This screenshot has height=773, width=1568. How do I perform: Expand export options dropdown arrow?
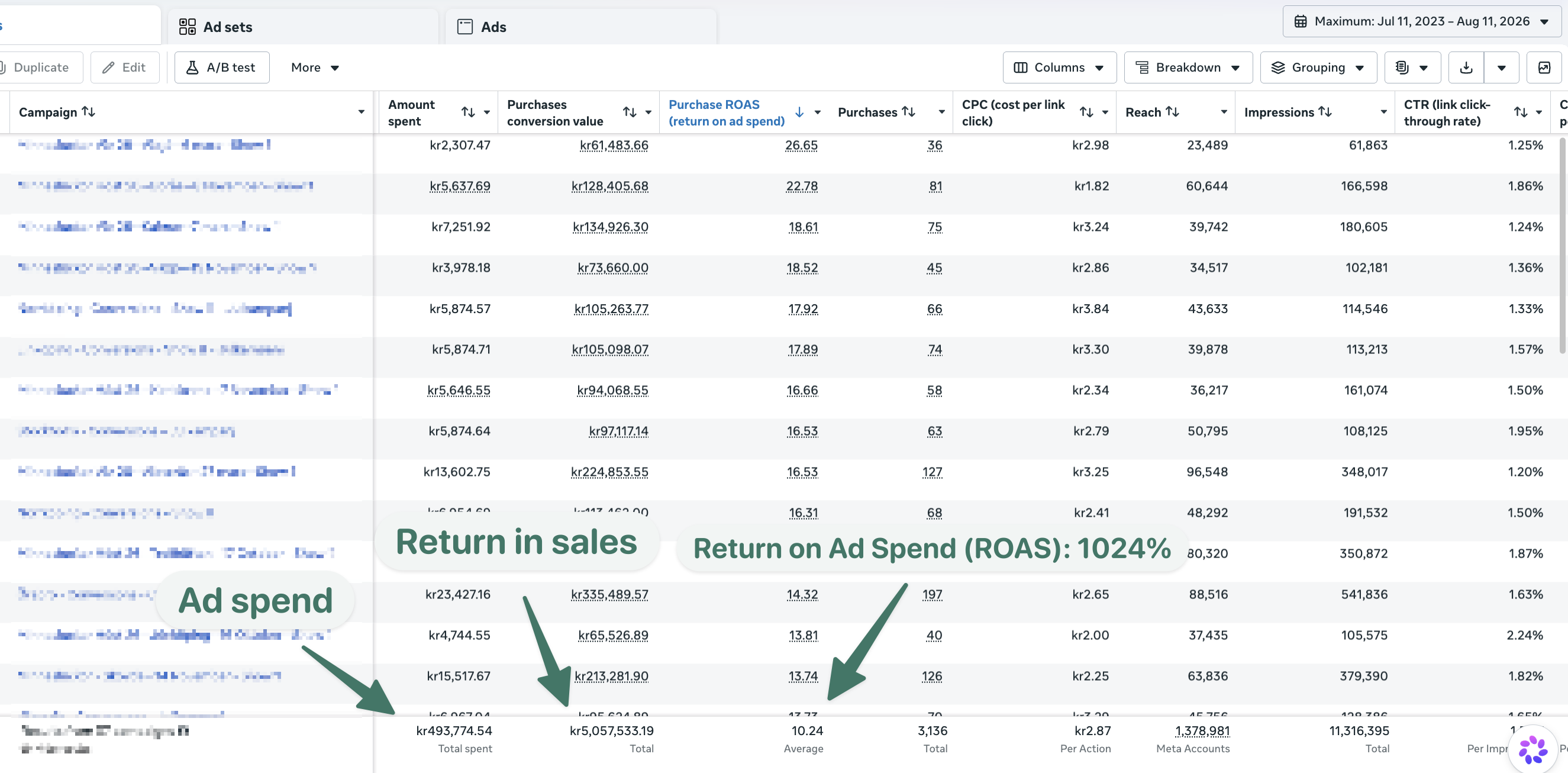click(x=1502, y=67)
